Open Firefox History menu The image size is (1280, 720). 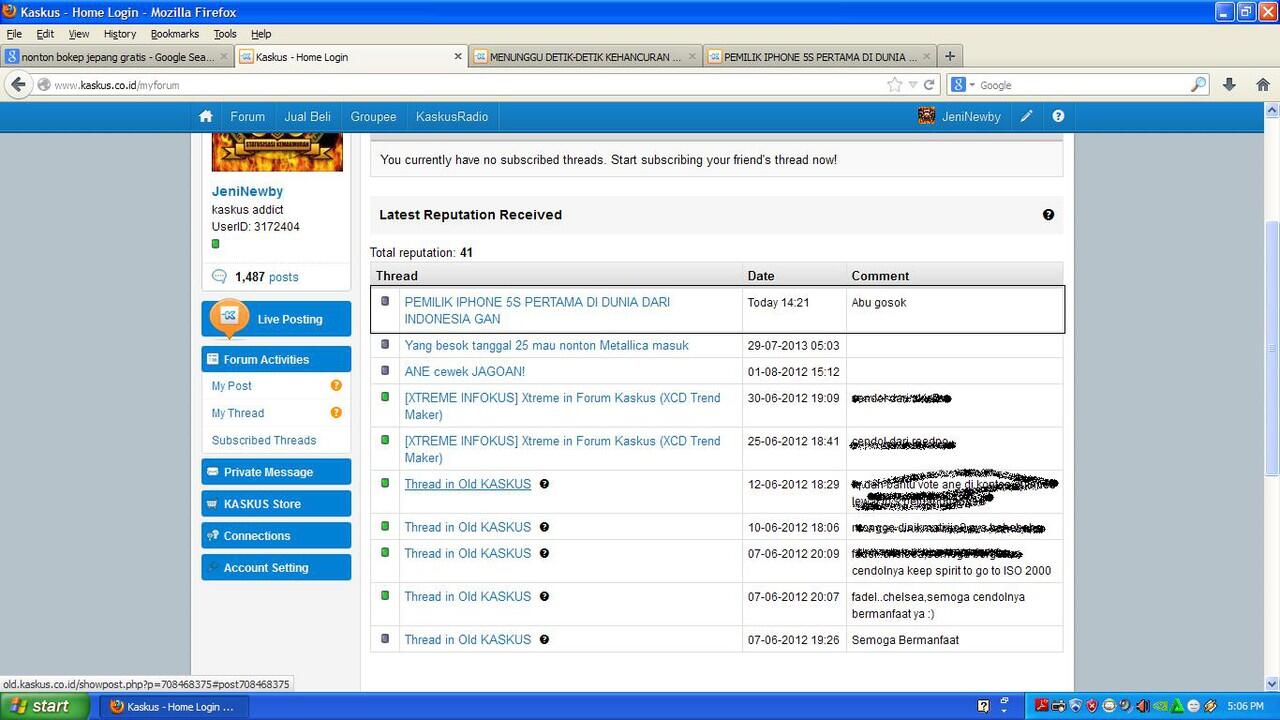(120, 34)
